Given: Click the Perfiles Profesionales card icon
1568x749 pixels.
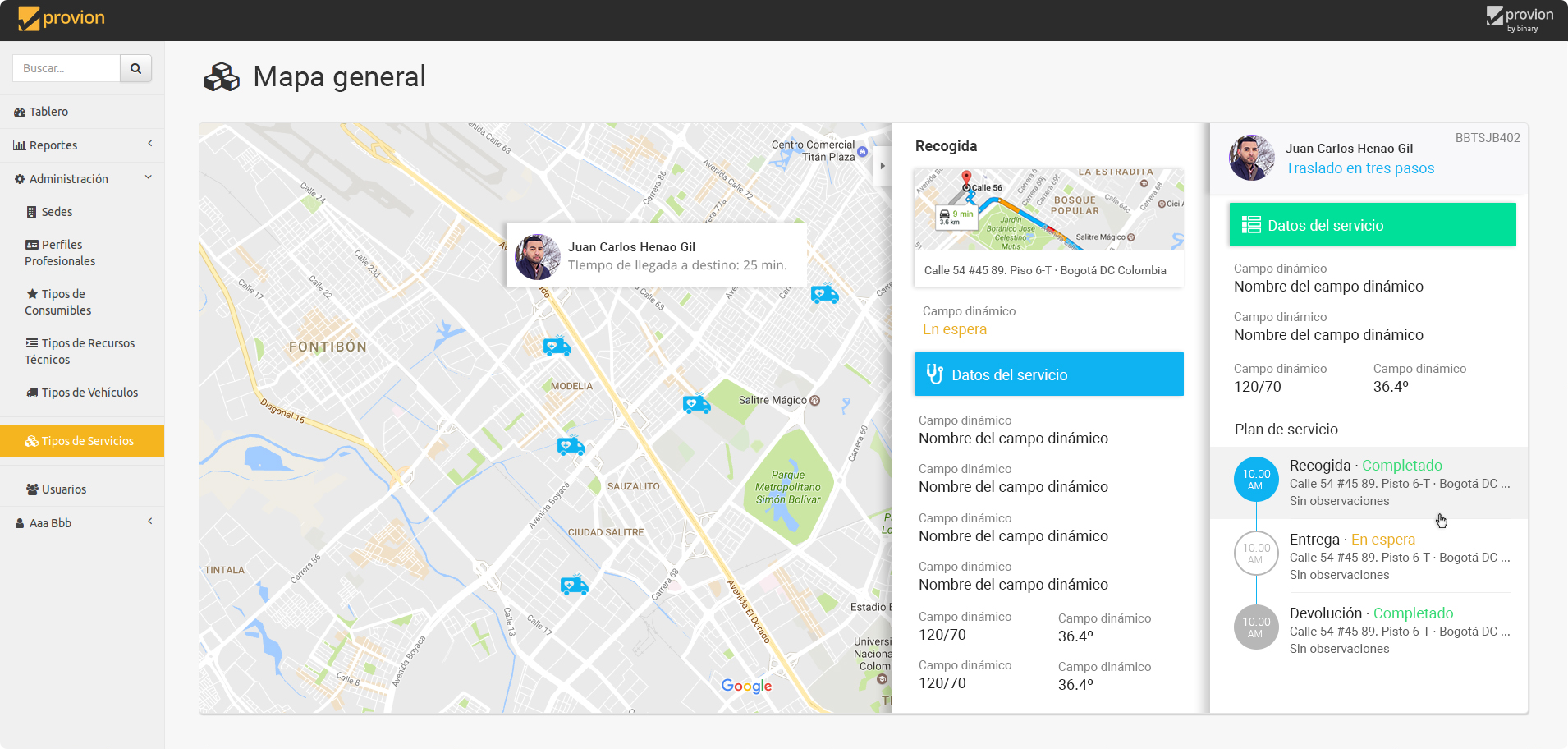Looking at the screenshot, I should [x=32, y=245].
